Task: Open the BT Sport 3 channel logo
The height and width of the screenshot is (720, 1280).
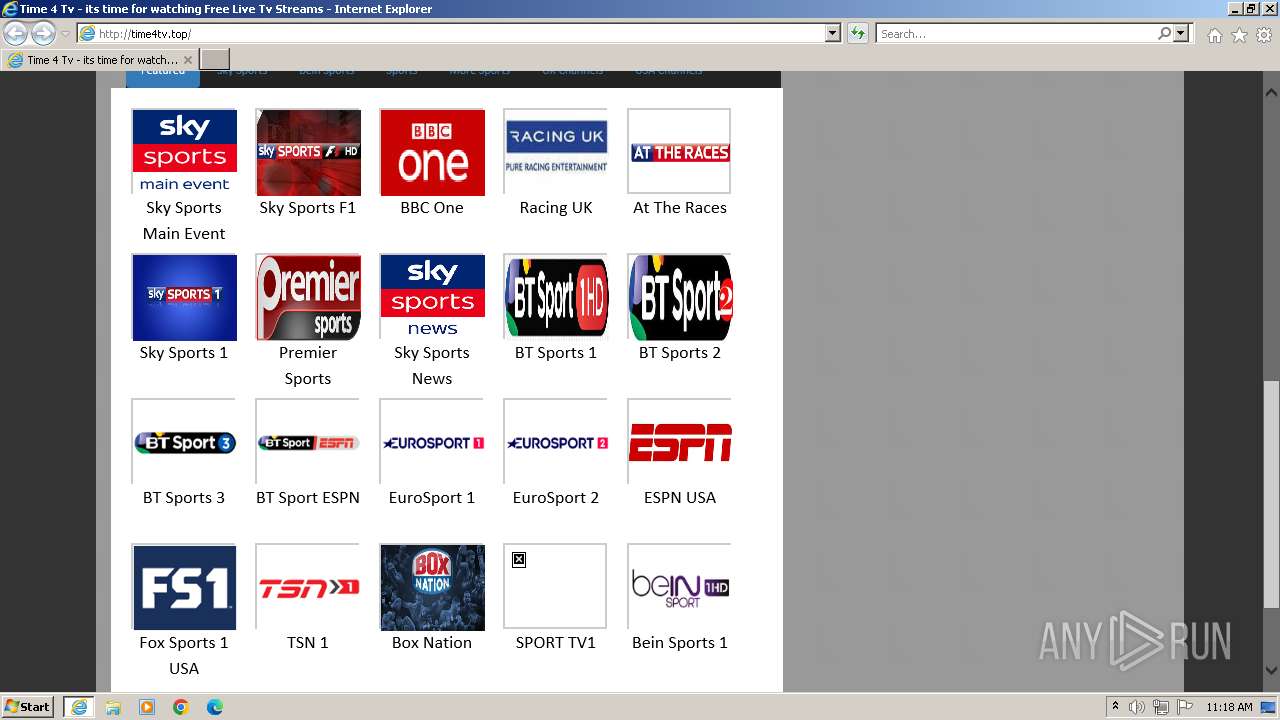Action: coord(184,442)
